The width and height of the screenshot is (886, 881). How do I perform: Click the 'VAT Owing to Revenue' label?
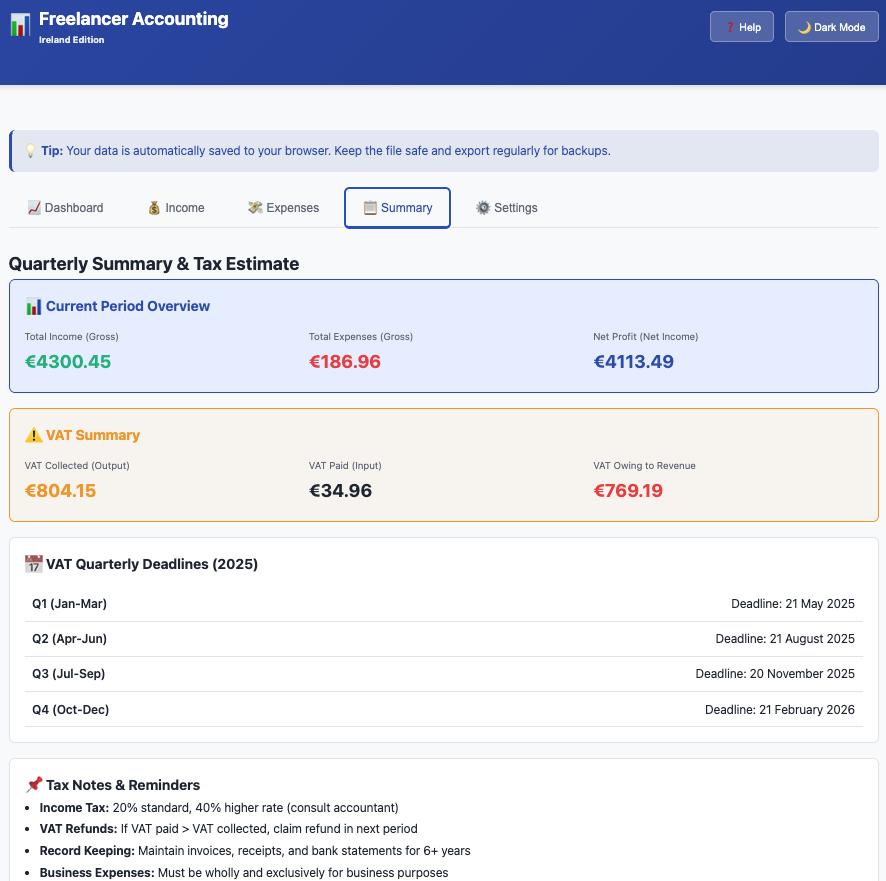pos(644,466)
